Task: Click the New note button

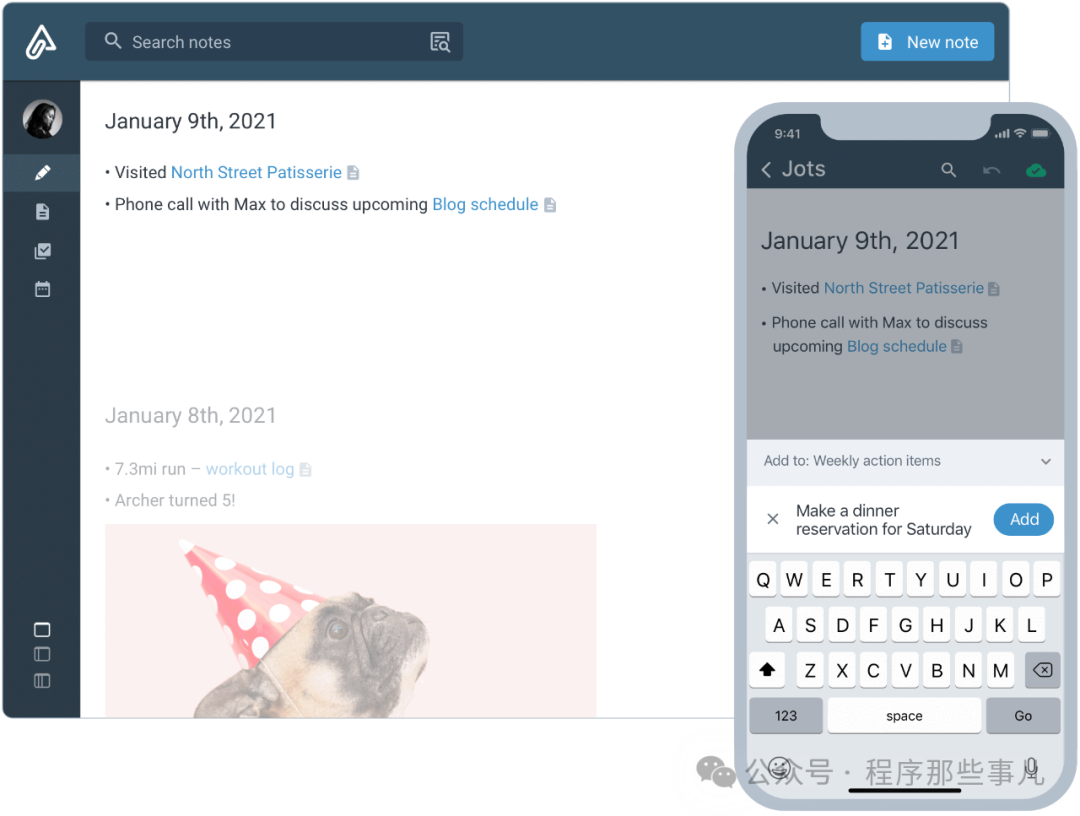Action: pyautogui.click(x=927, y=42)
